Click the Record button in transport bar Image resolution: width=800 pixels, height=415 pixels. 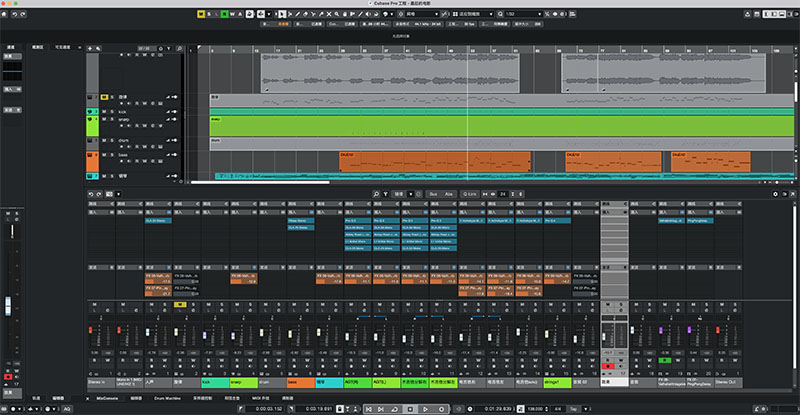[x=441, y=409]
